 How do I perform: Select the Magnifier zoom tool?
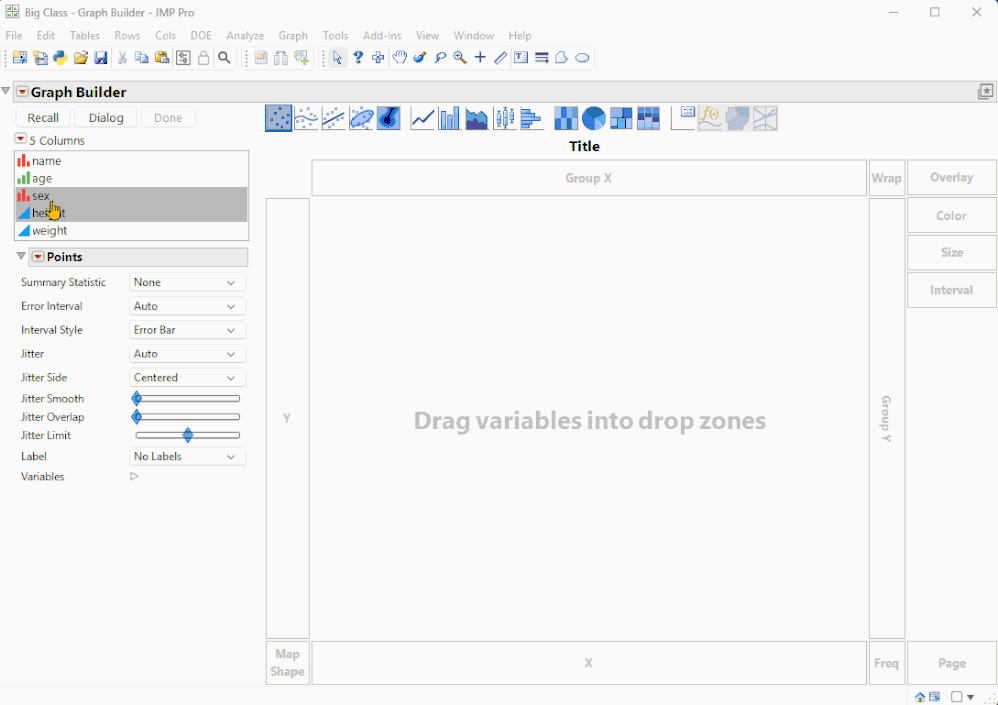[460, 58]
